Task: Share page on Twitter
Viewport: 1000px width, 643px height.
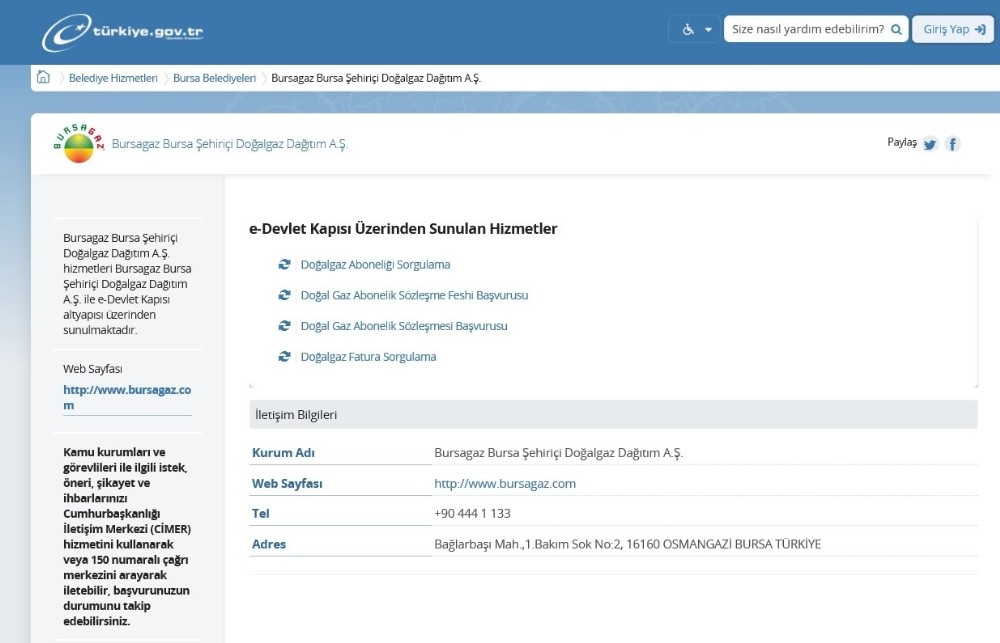Action: click(930, 144)
